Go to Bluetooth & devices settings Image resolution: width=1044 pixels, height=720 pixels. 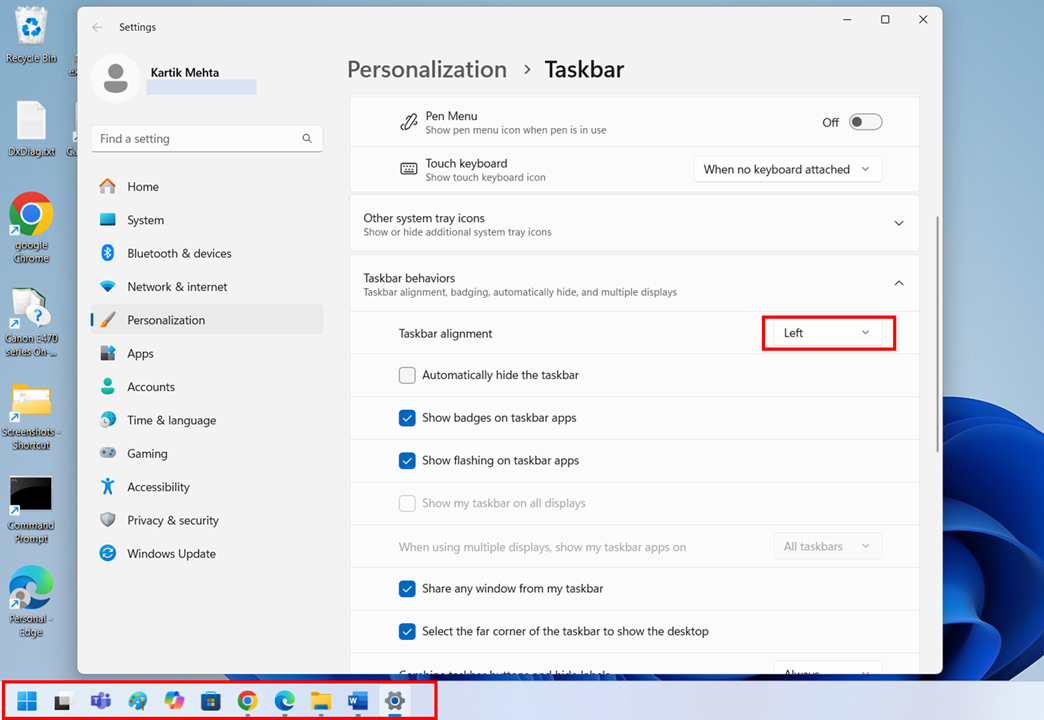[x=206, y=253]
